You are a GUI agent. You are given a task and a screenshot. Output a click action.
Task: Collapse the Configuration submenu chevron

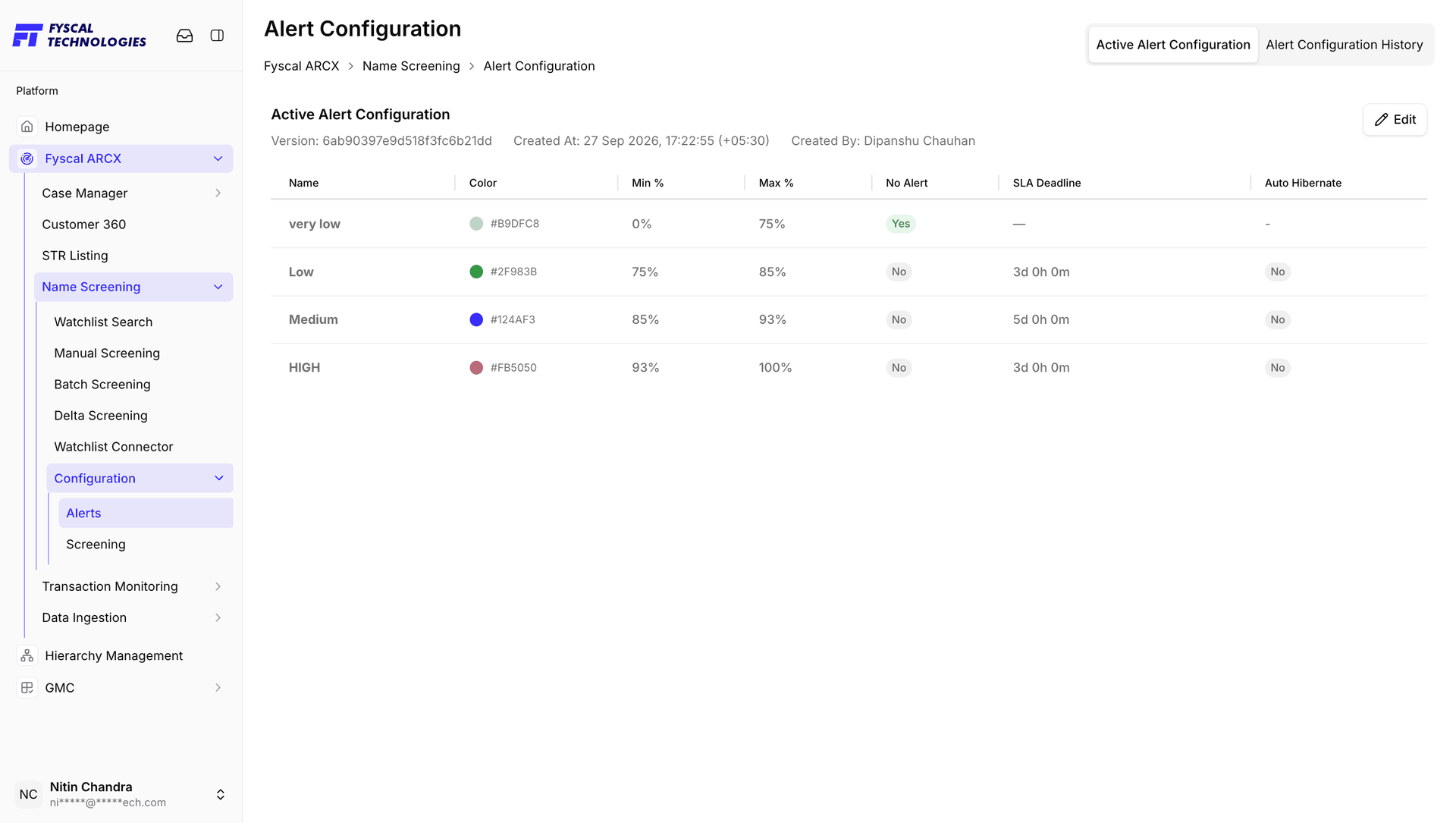(x=219, y=478)
